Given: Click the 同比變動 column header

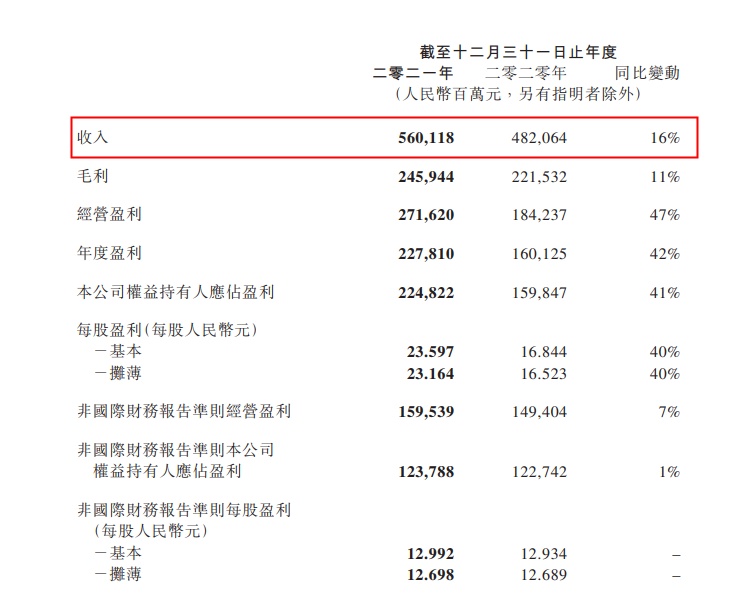Looking at the screenshot, I should pyautogui.click(x=648, y=73).
